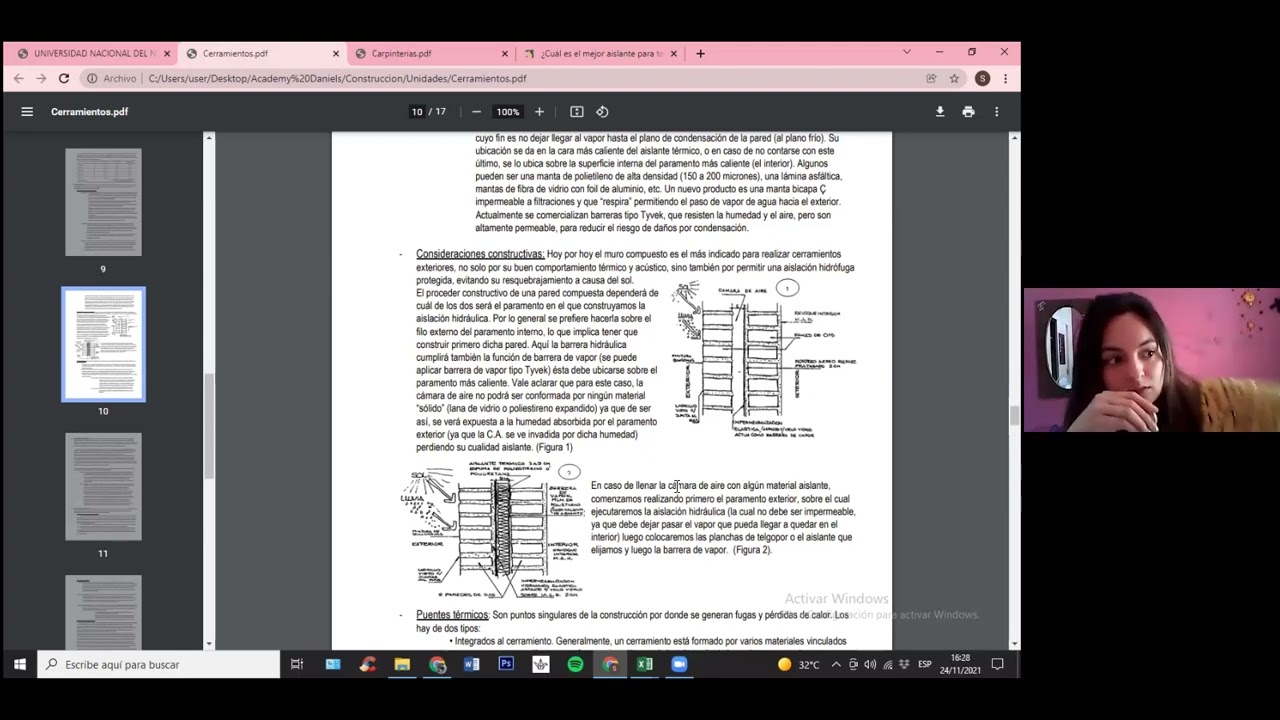
Task: Open Photoshop from the taskbar
Action: (506, 664)
